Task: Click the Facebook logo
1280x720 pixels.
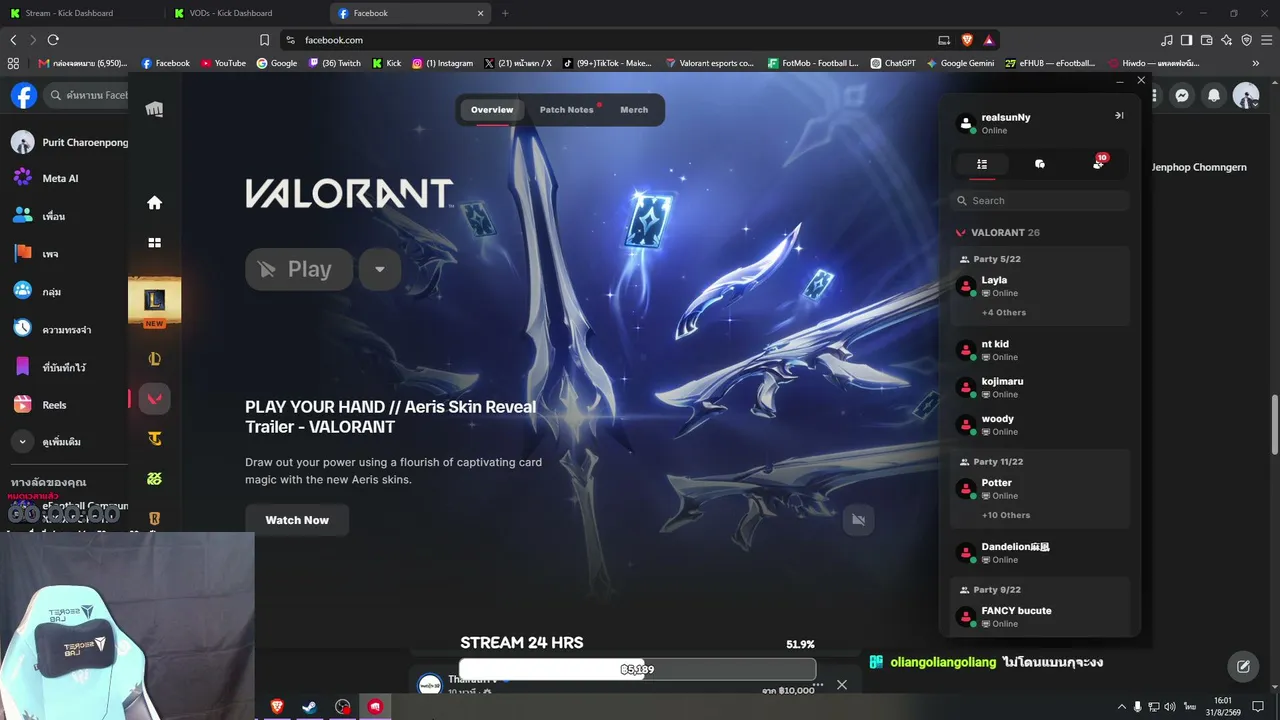Action: pos(24,96)
